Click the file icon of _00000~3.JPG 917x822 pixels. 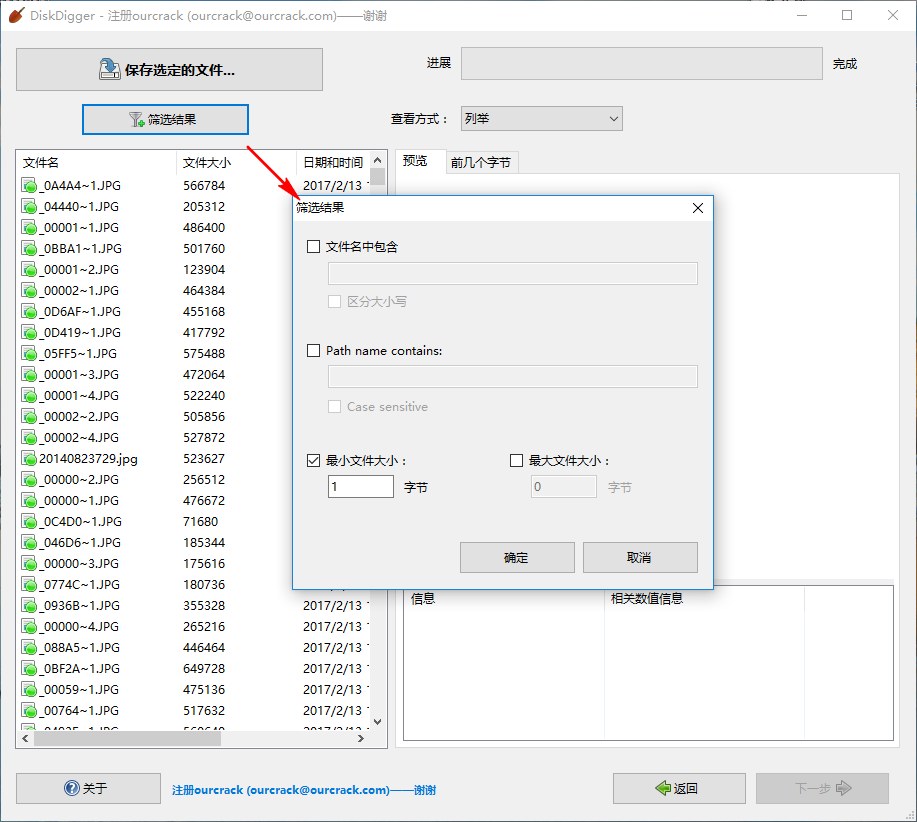coord(29,564)
